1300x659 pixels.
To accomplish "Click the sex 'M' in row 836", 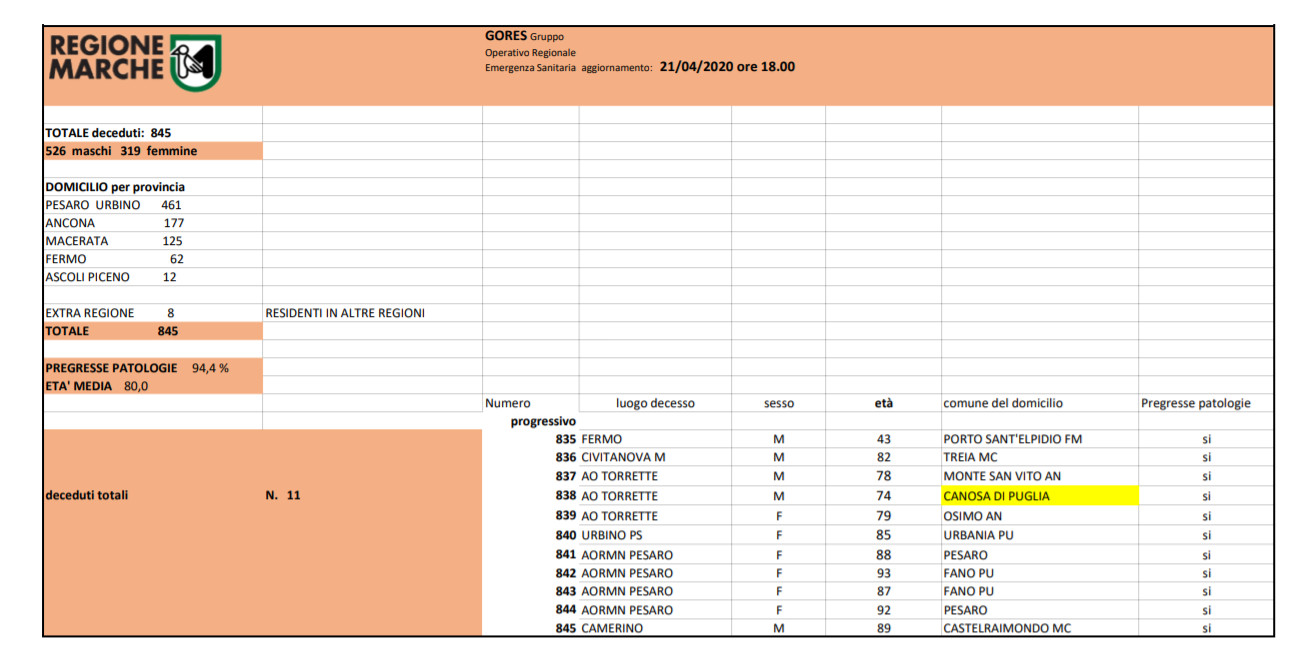I will (778, 457).
